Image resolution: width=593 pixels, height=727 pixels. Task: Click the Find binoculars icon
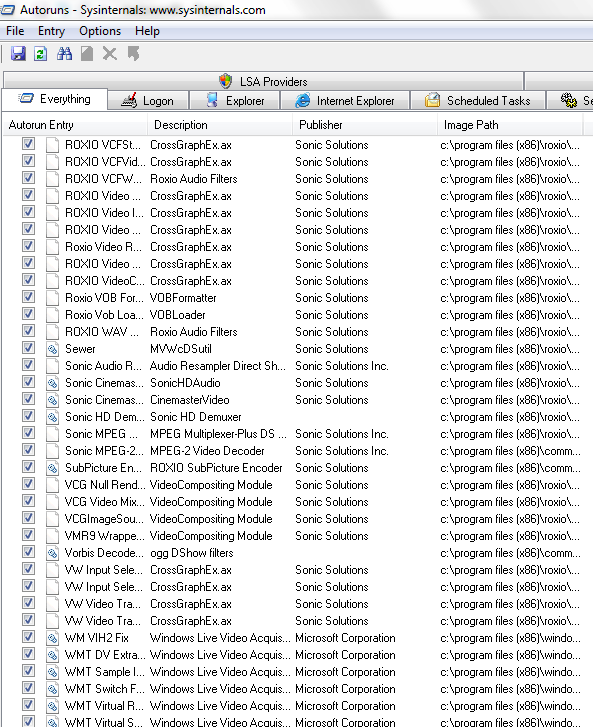point(64,54)
